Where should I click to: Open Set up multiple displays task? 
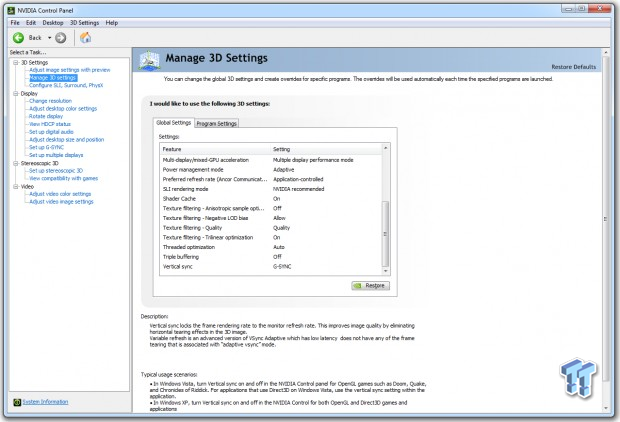[56, 155]
